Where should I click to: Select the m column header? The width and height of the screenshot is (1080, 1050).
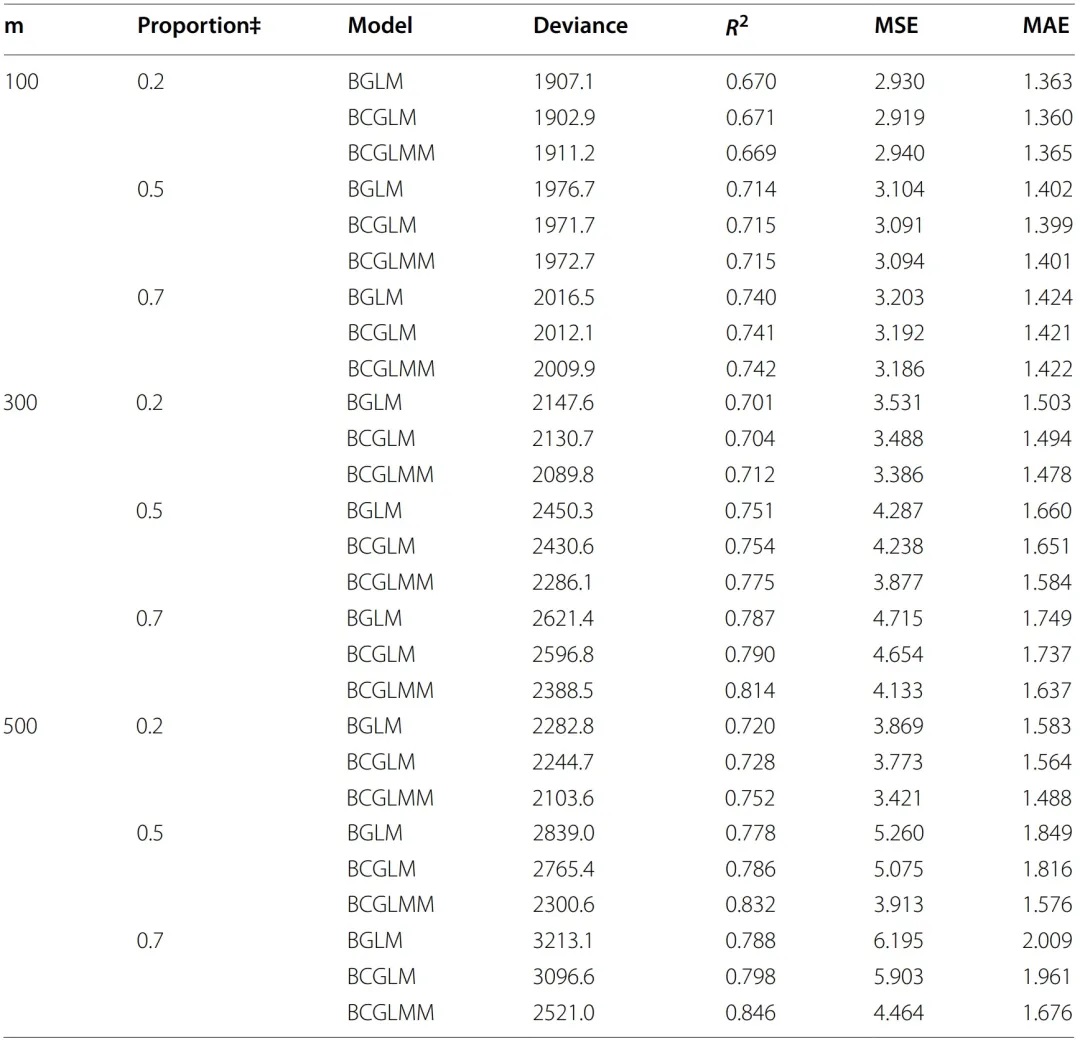(x=13, y=26)
